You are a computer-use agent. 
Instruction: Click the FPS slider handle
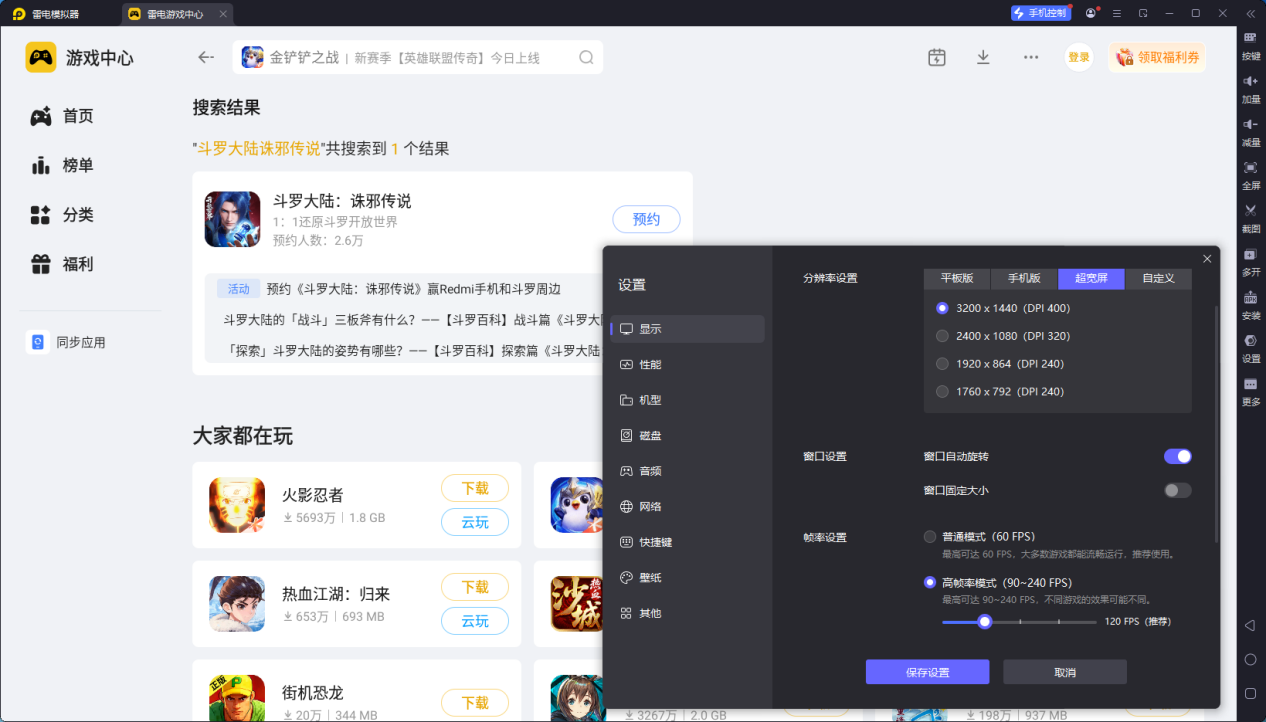pyautogui.click(x=985, y=621)
